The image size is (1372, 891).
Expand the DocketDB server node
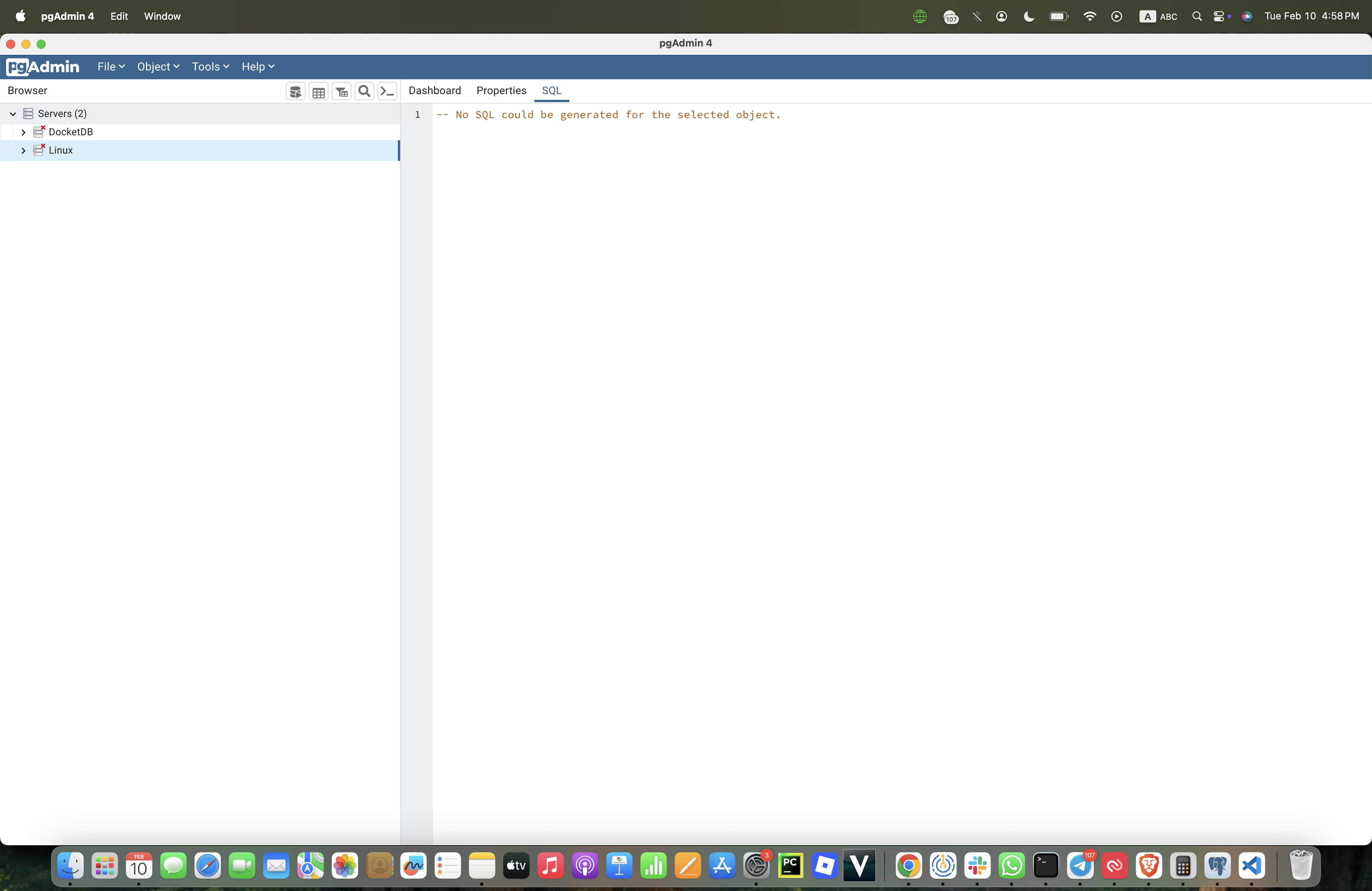point(23,133)
